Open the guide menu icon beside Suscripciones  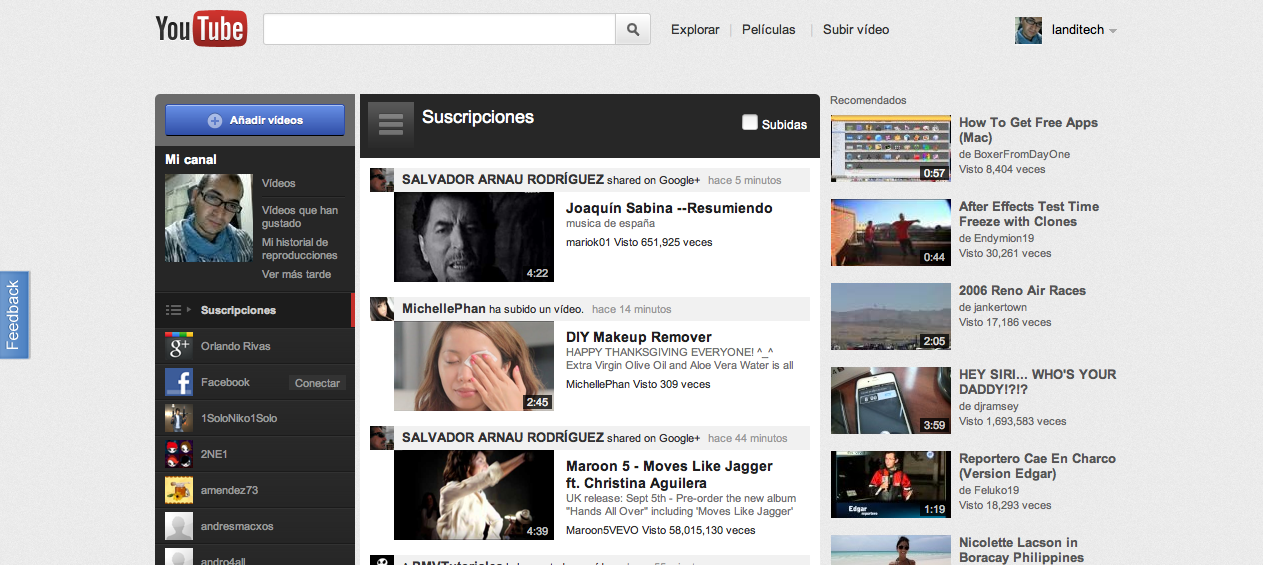[x=390, y=125]
